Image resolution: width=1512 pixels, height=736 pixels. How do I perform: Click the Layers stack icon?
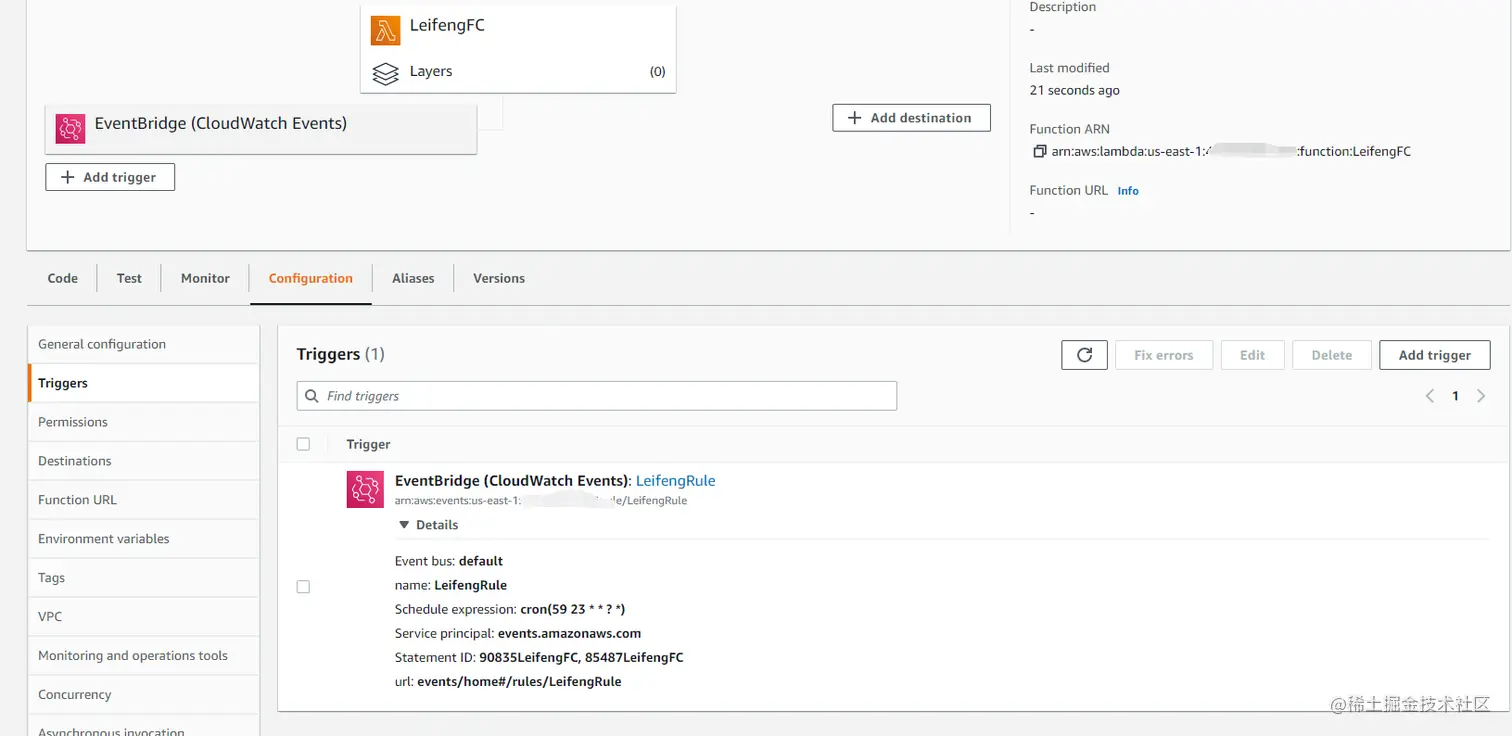(385, 73)
